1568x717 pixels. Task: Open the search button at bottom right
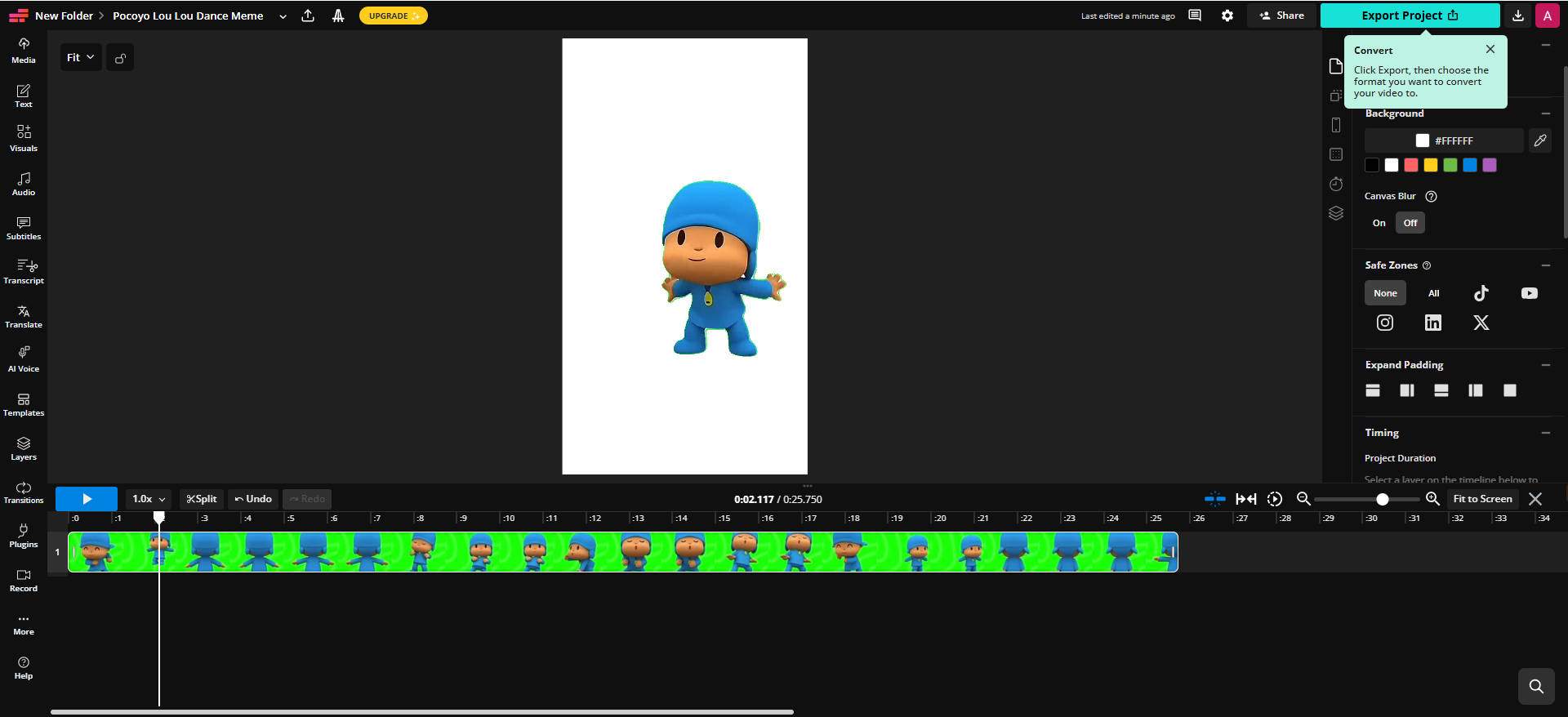tap(1535, 686)
